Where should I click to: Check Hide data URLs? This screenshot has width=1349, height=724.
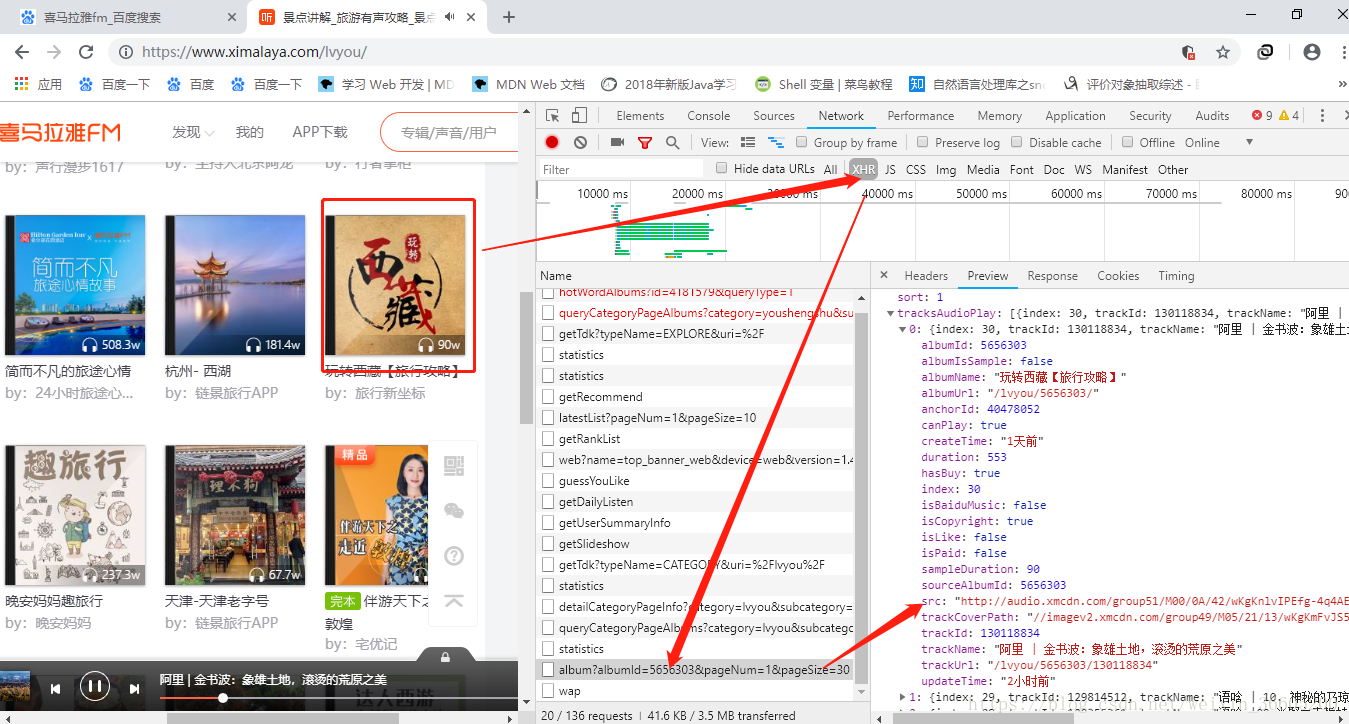click(722, 168)
